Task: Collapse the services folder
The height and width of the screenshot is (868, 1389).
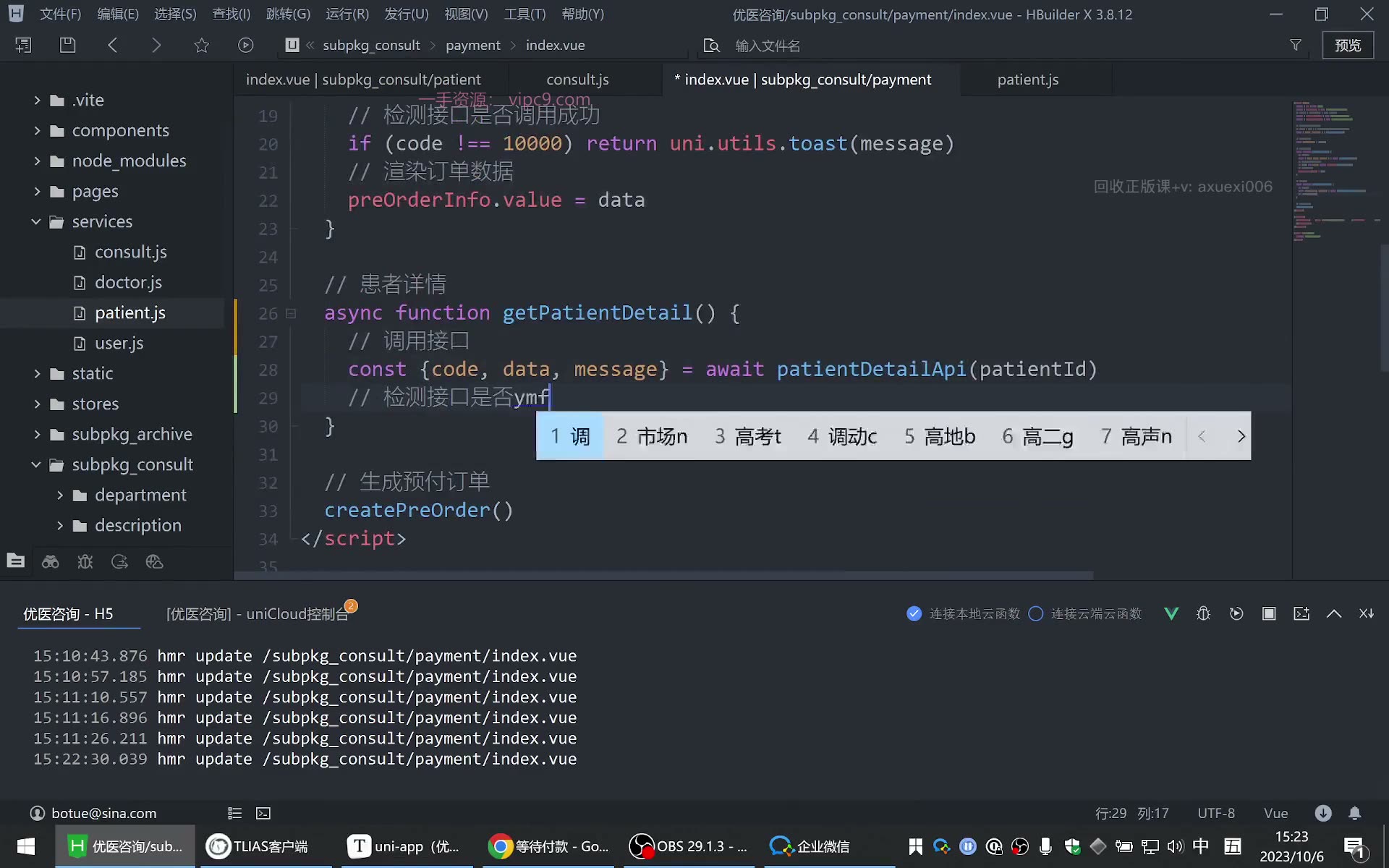Action: 36,221
